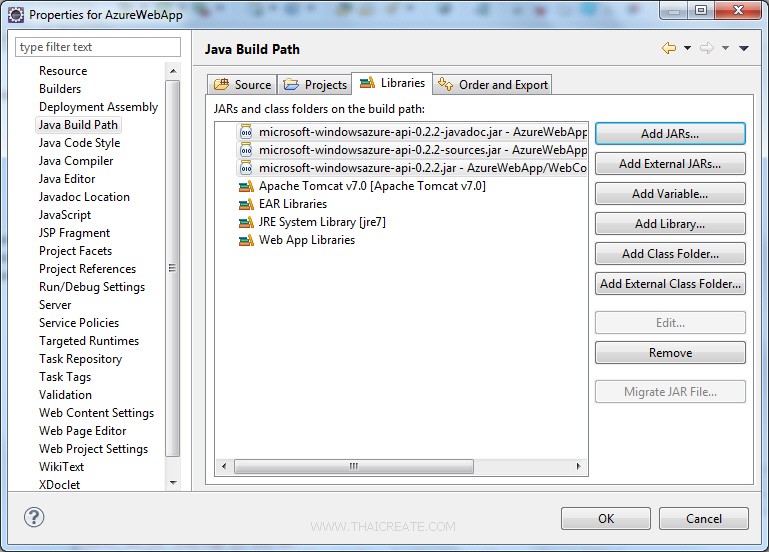Click the forward navigation arrow icon
This screenshot has width=769, height=552.
pos(707,48)
